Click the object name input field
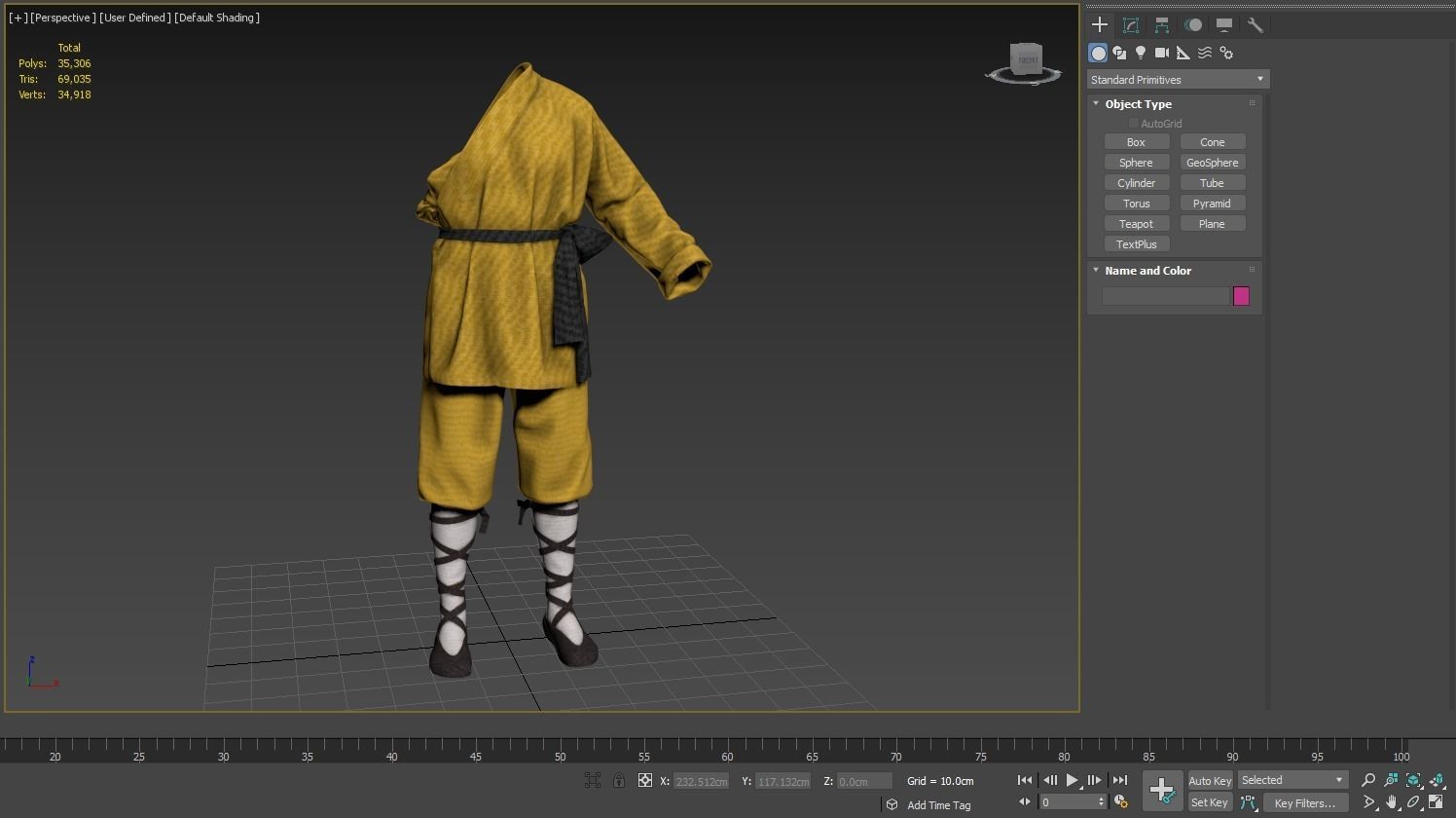This screenshot has width=1456, height=818. 1165,296
